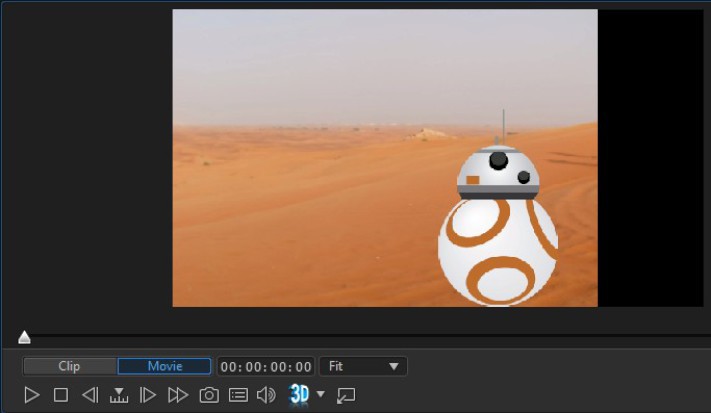Stop the preview playback
Image resolution: width=711 pixels, height=413 pixels.
coord(61,395)
